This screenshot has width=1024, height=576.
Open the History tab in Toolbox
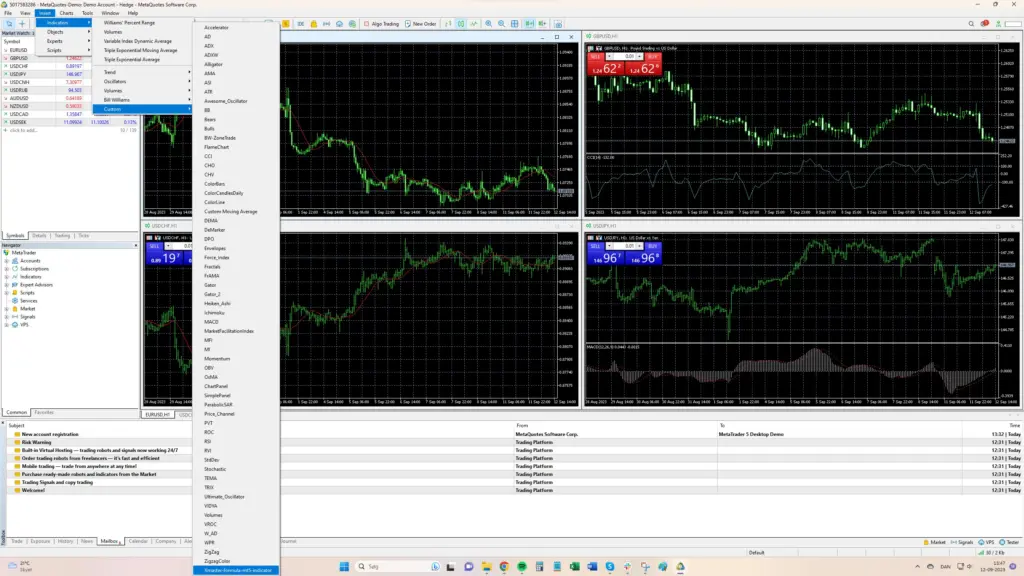[65, 541]
